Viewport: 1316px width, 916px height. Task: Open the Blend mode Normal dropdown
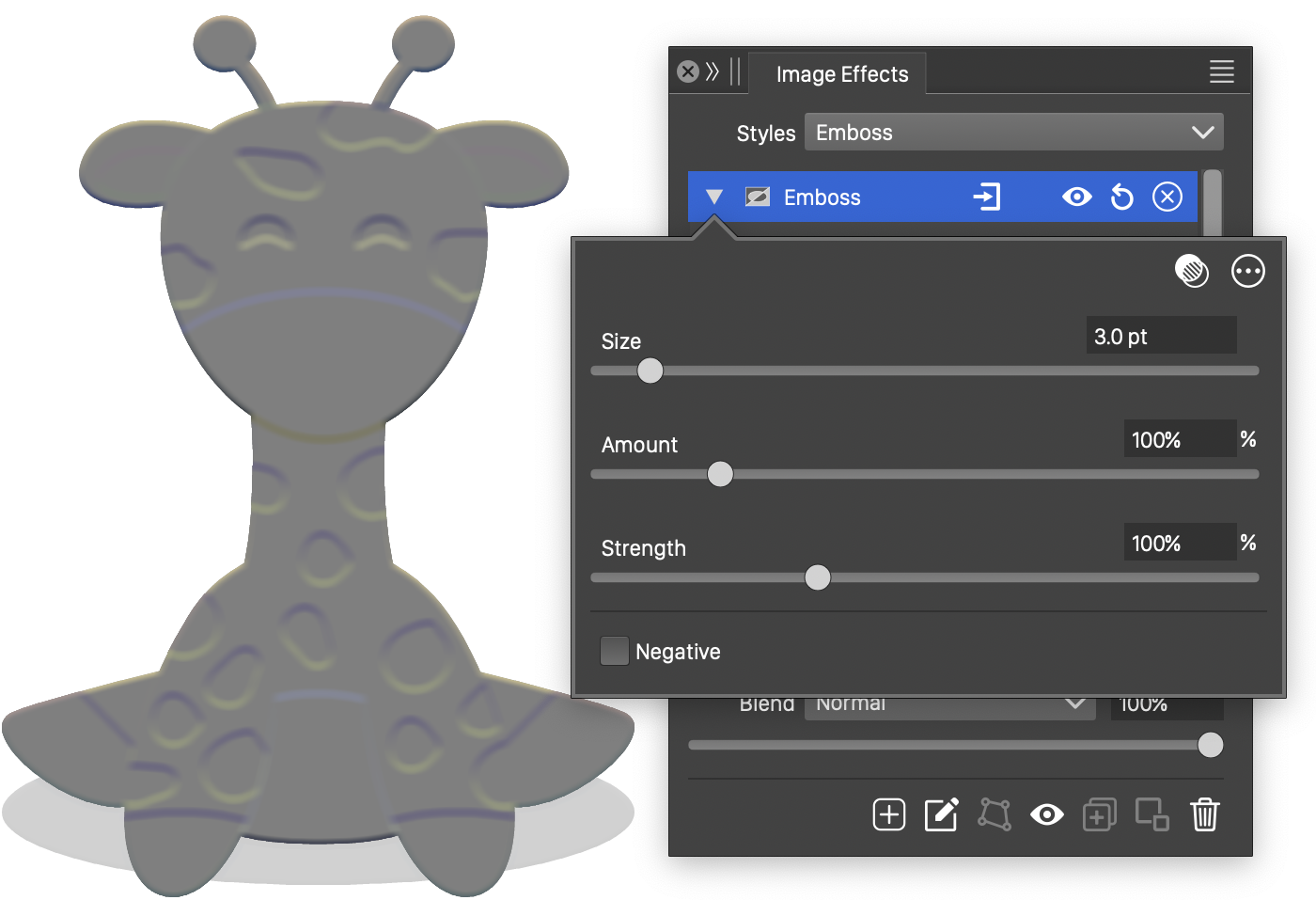949,705
